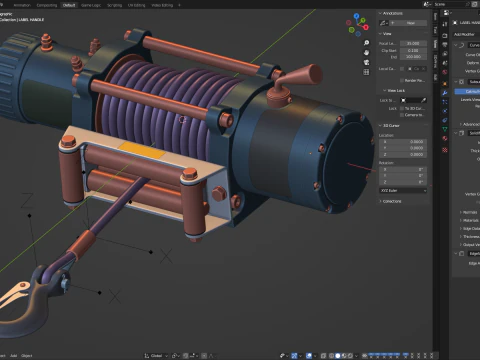
Task: Open the View Layer properties tab icon
Action: (445, 54)
